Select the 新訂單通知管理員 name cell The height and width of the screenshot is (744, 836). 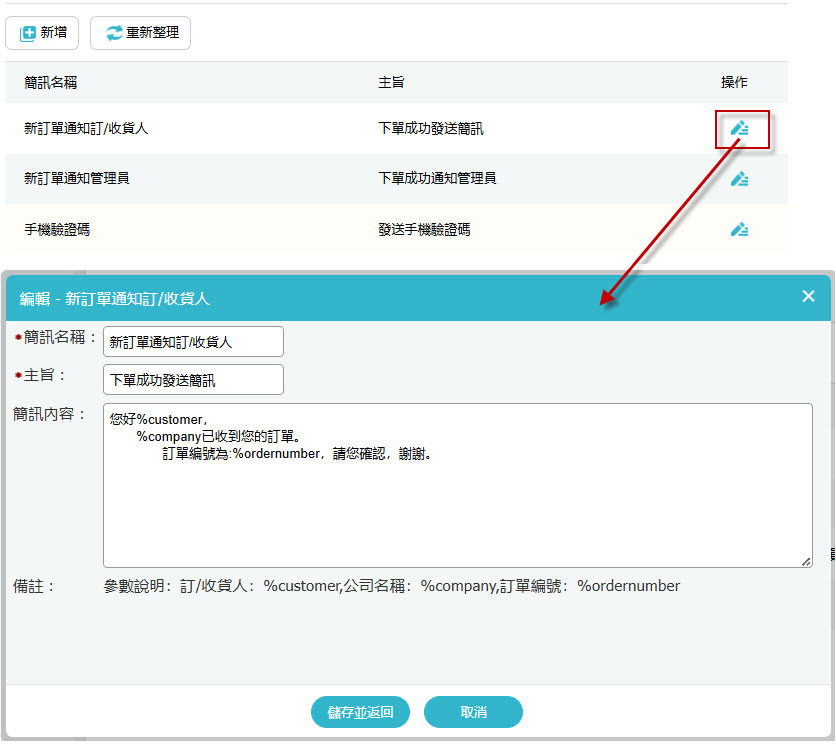click(77, 179)
